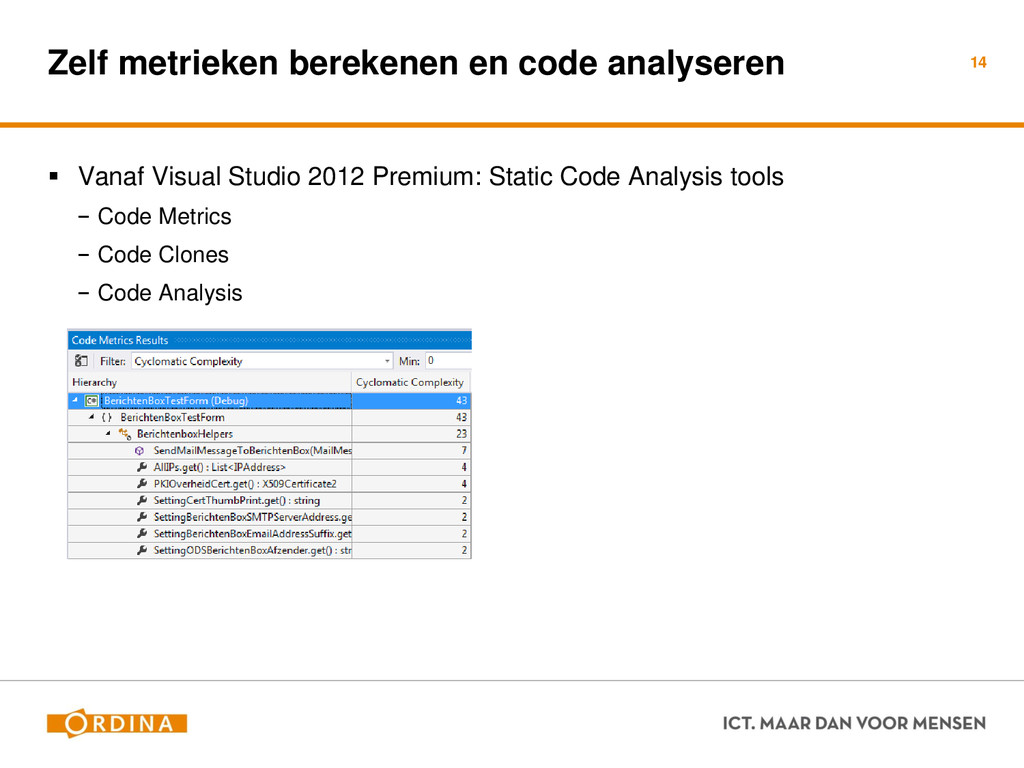Click complexity value 4 for PKIOverheidCert.get()

464,484
